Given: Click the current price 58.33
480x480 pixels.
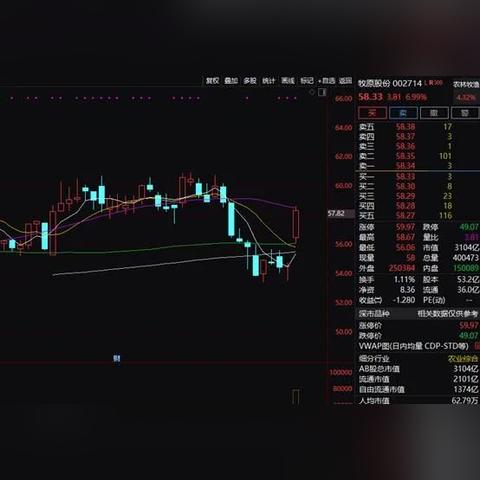Looking at the screenshot, I should (x=370, y=97).
